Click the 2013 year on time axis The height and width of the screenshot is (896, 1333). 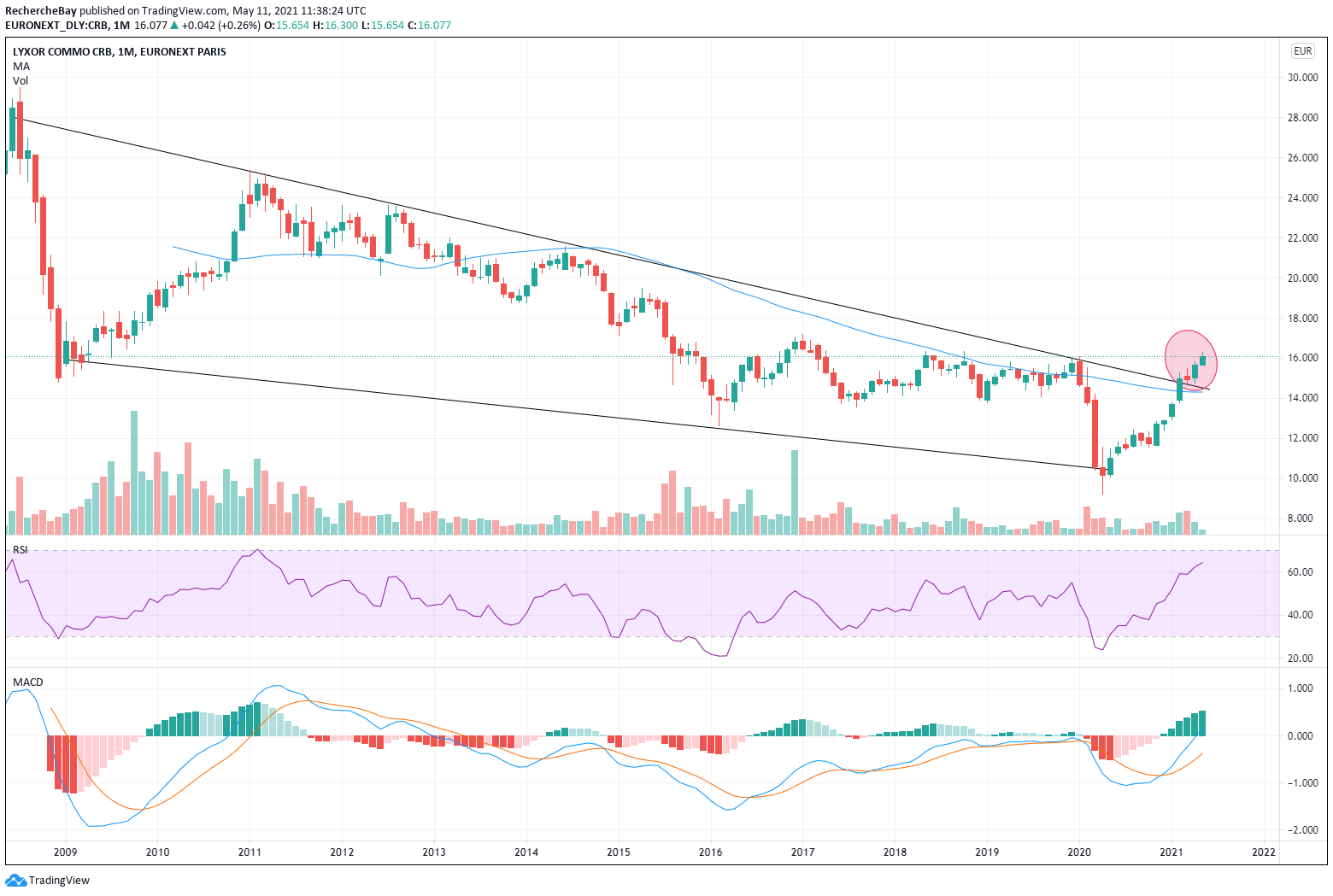tap(434, 852)
